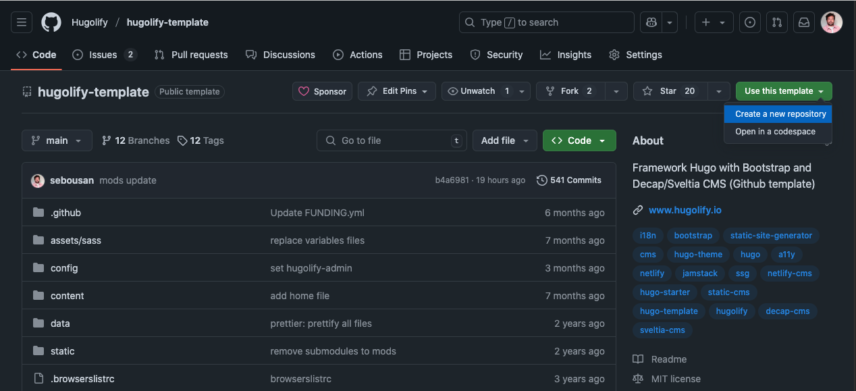Expand the Fork dropdown arrow

pyautogui.click(x=617, y=91)
